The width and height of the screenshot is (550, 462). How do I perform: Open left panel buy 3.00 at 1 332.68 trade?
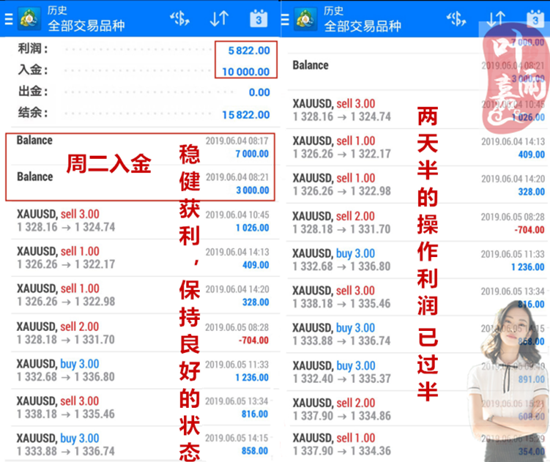[143, 370]
